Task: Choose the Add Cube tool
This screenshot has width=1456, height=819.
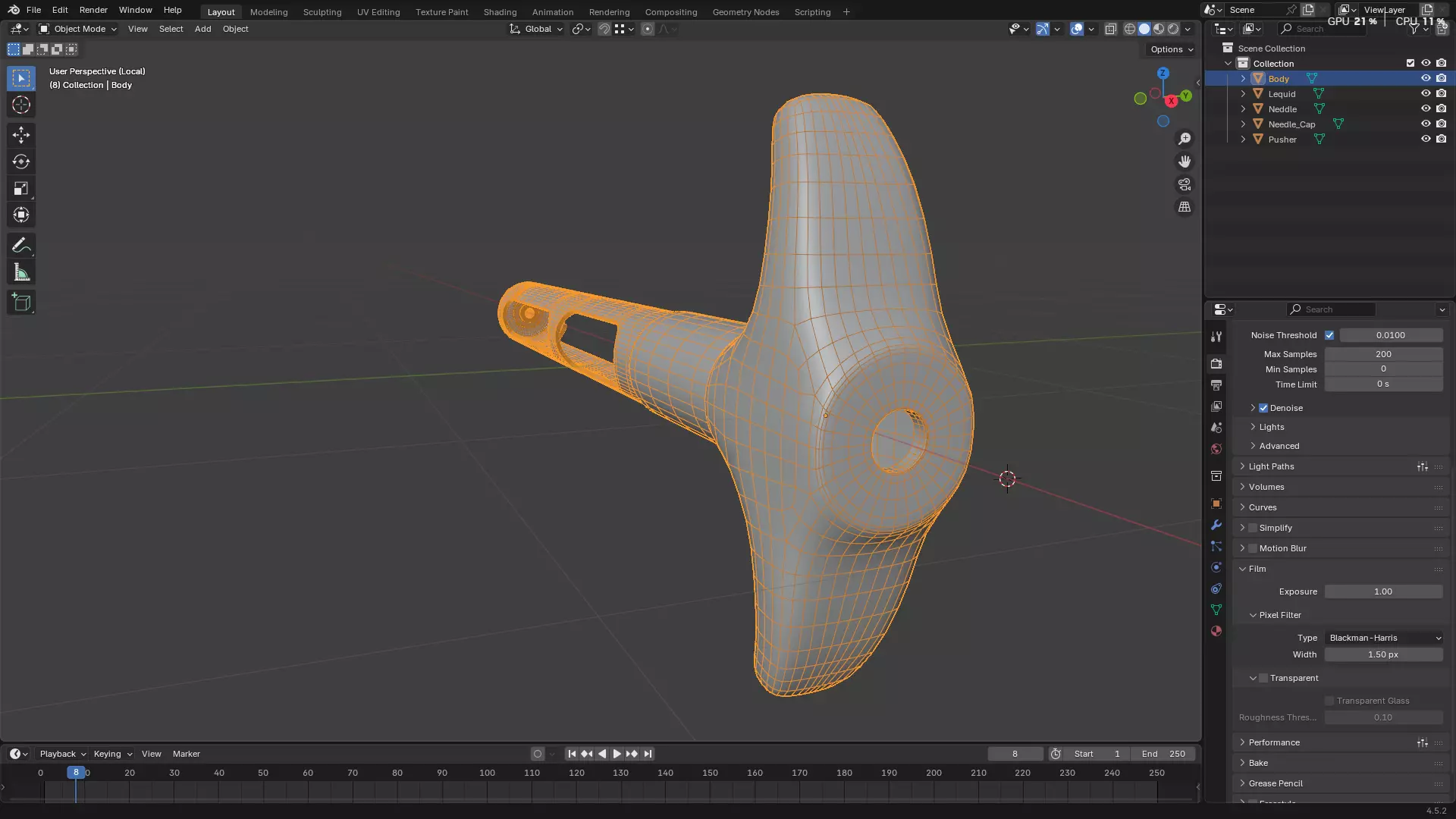Action: [21, 303]
